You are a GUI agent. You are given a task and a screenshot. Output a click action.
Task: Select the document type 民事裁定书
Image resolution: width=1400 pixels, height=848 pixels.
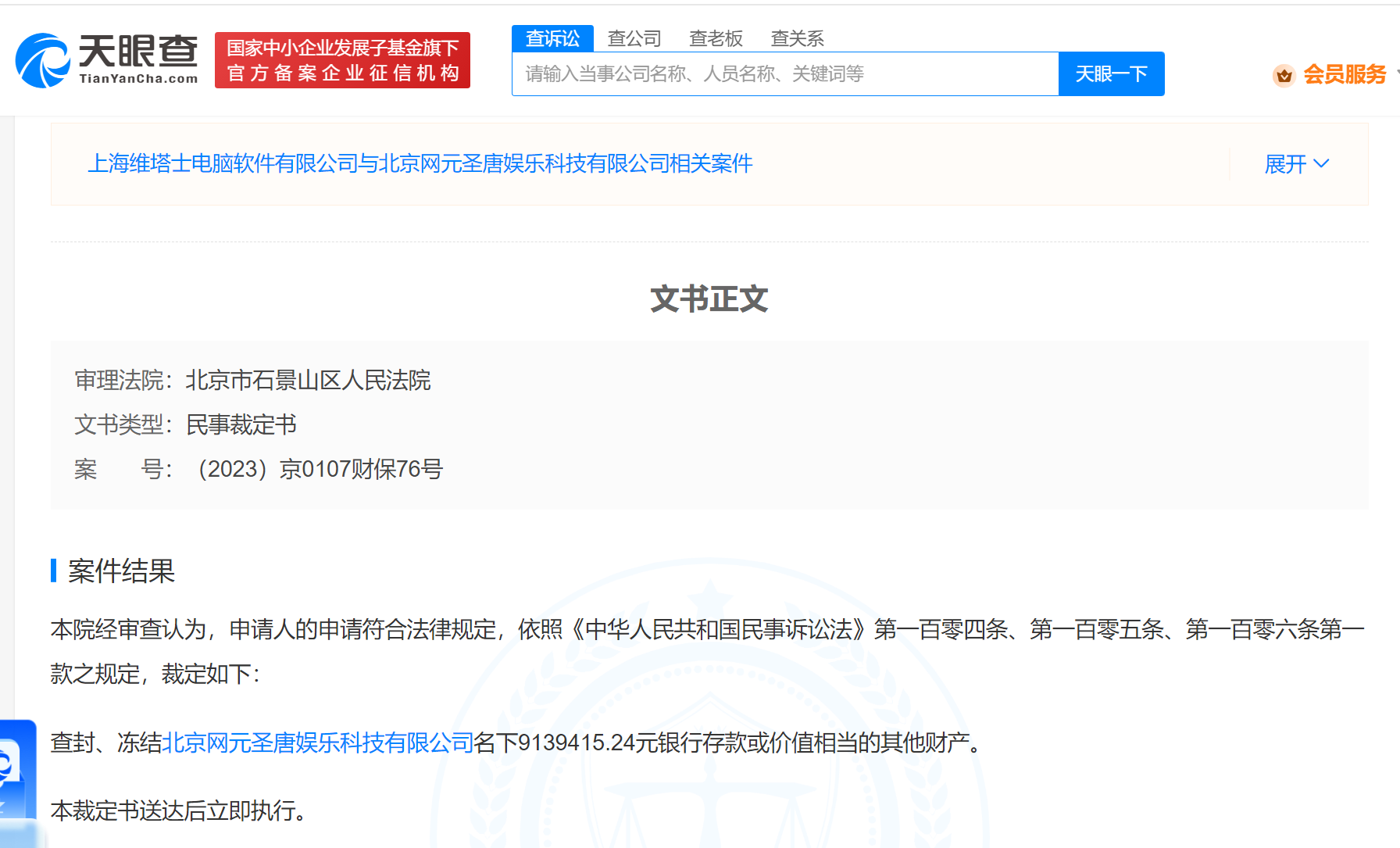pos(241,425)
